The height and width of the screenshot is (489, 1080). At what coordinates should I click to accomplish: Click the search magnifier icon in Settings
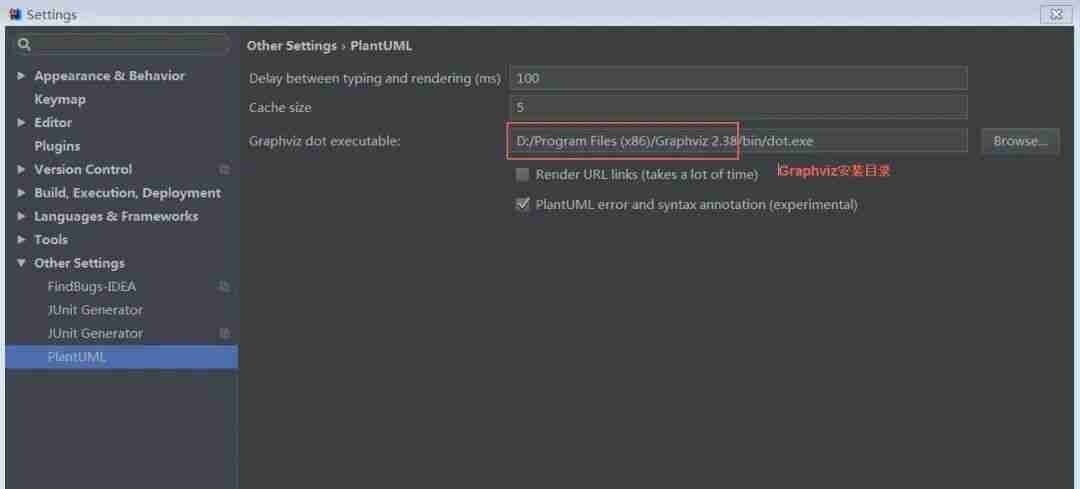click(24, 44)
